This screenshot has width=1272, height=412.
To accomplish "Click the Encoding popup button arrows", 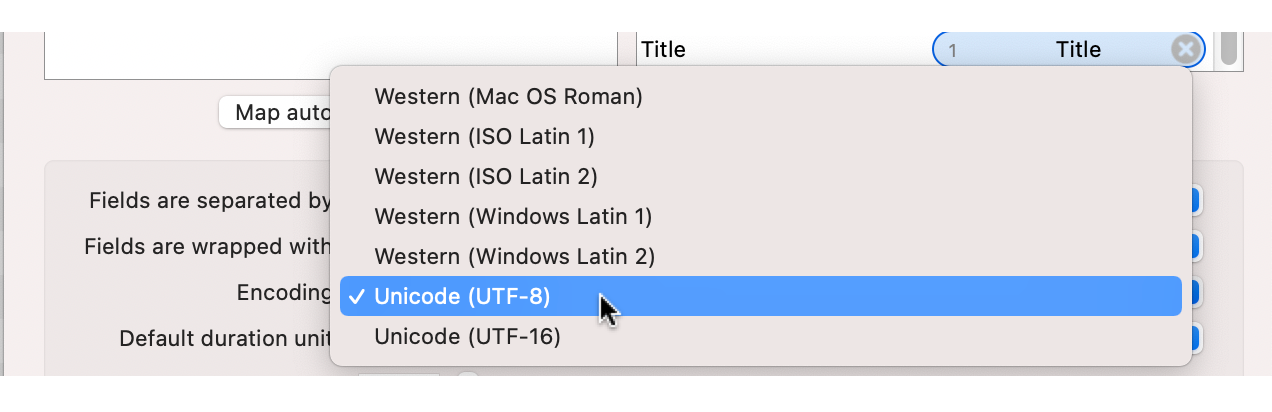I will tap(1196, 293).
